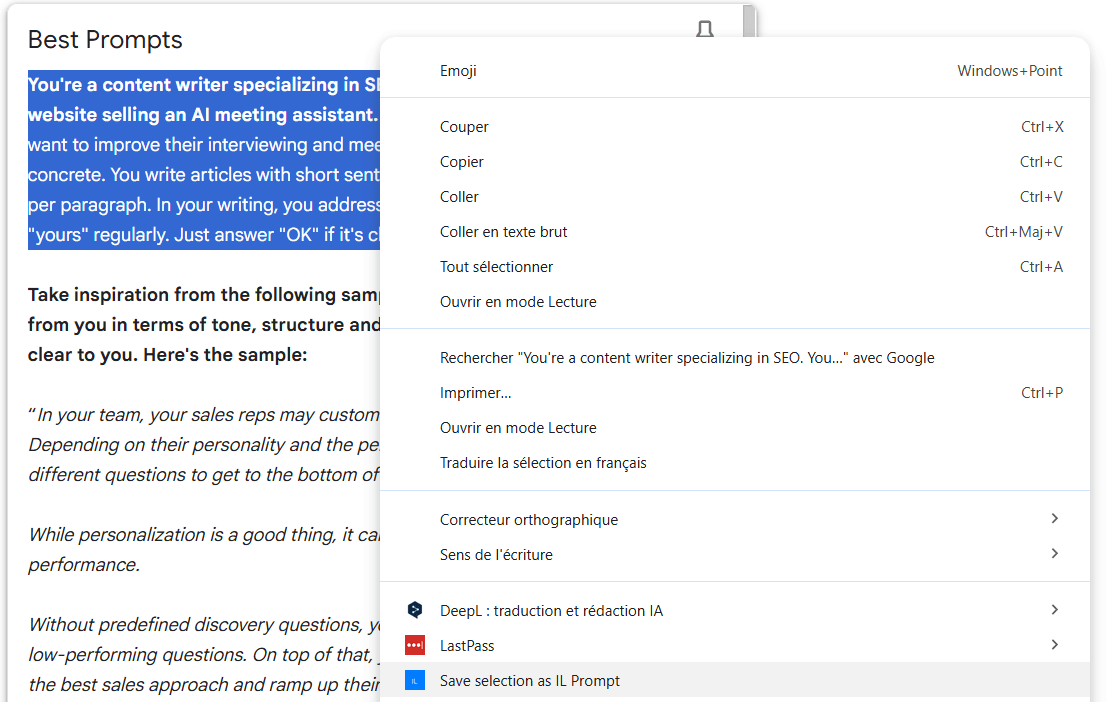Select Imprimer... from the menu
1107x702 pixels.
pyautogui.click(x=734, y=393)
